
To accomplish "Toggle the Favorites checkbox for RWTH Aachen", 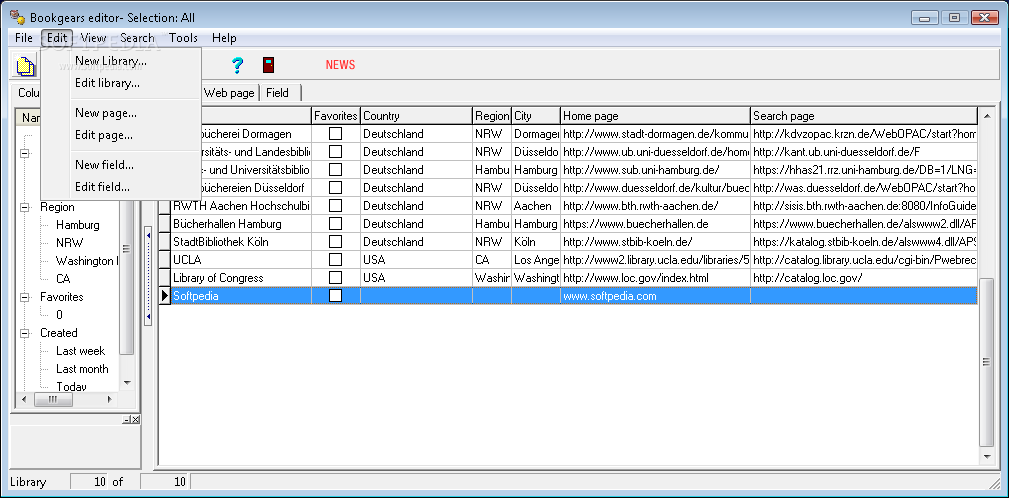I will 335,206.
